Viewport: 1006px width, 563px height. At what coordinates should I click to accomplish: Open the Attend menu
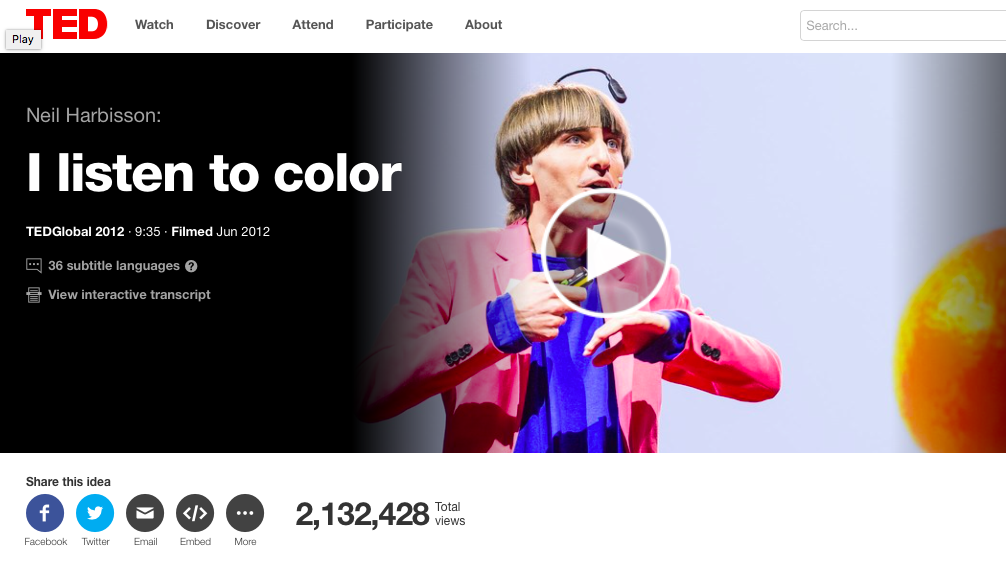coord(312,24)
